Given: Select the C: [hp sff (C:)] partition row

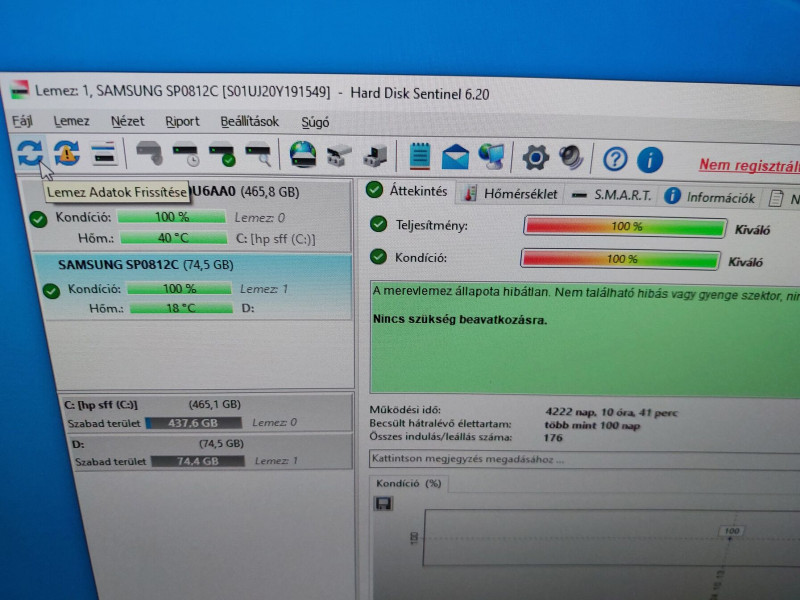Looking at the screenshot, I should (208, 413).
